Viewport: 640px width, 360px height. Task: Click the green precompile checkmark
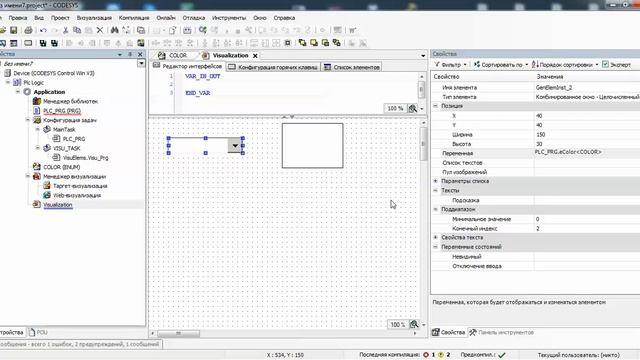coord(502,355)
